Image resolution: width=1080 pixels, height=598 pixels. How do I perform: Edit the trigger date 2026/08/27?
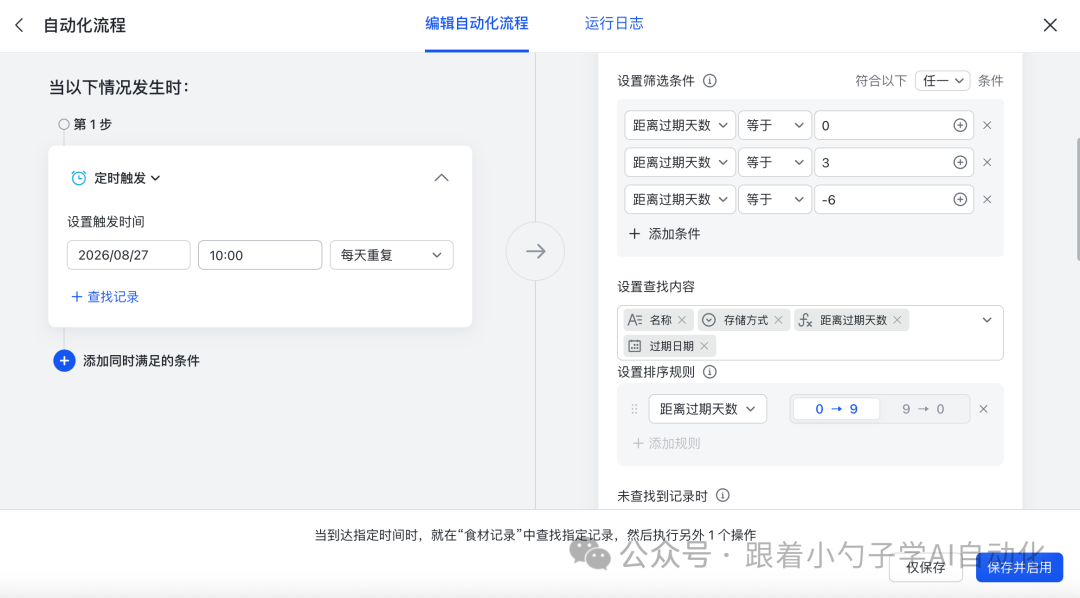click(x=128, y=255)
